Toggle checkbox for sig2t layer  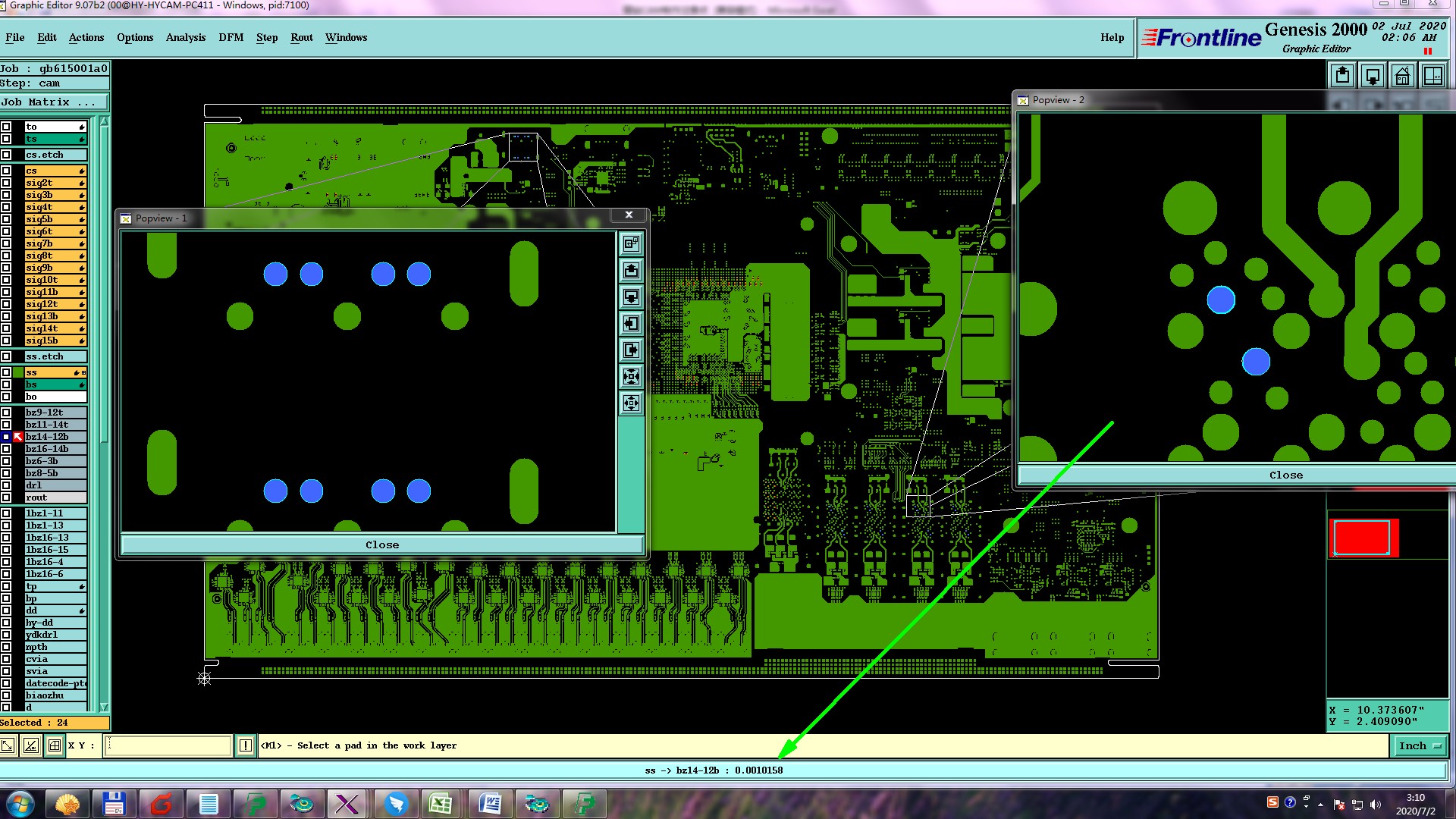pos(6,183)
